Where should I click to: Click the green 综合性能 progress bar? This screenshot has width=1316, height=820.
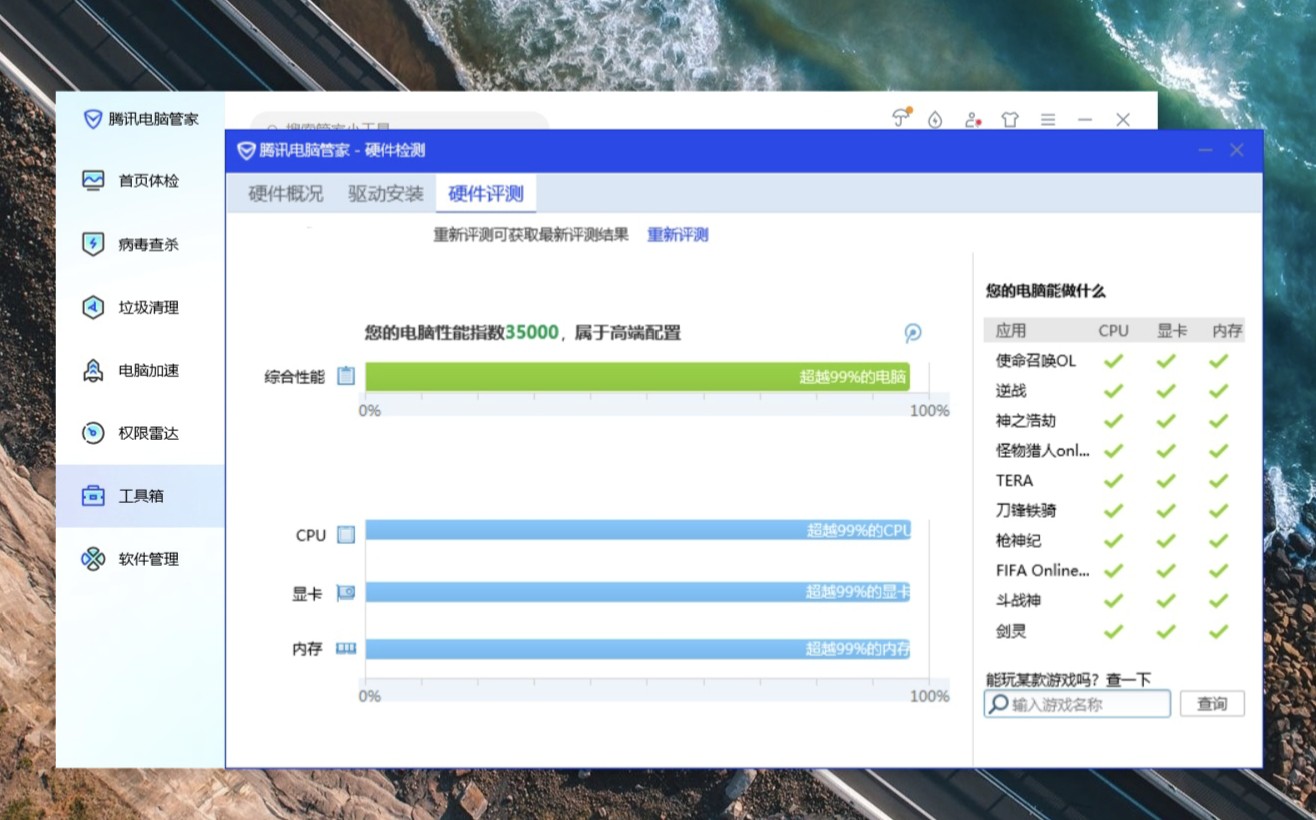pos(636,377)
